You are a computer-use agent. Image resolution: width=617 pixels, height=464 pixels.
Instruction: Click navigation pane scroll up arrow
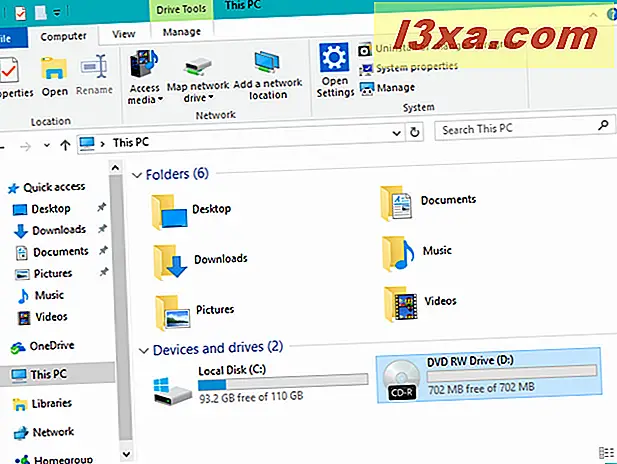115,168
